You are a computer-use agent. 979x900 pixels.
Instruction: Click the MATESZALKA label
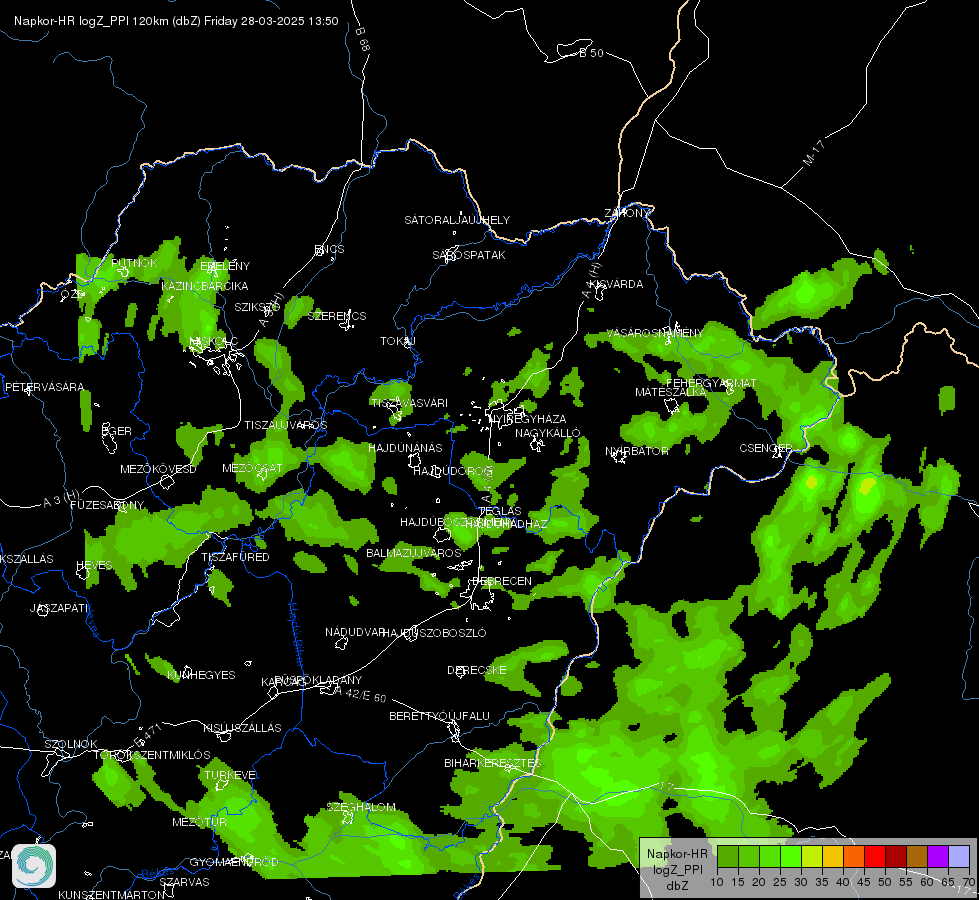[671, 392]
